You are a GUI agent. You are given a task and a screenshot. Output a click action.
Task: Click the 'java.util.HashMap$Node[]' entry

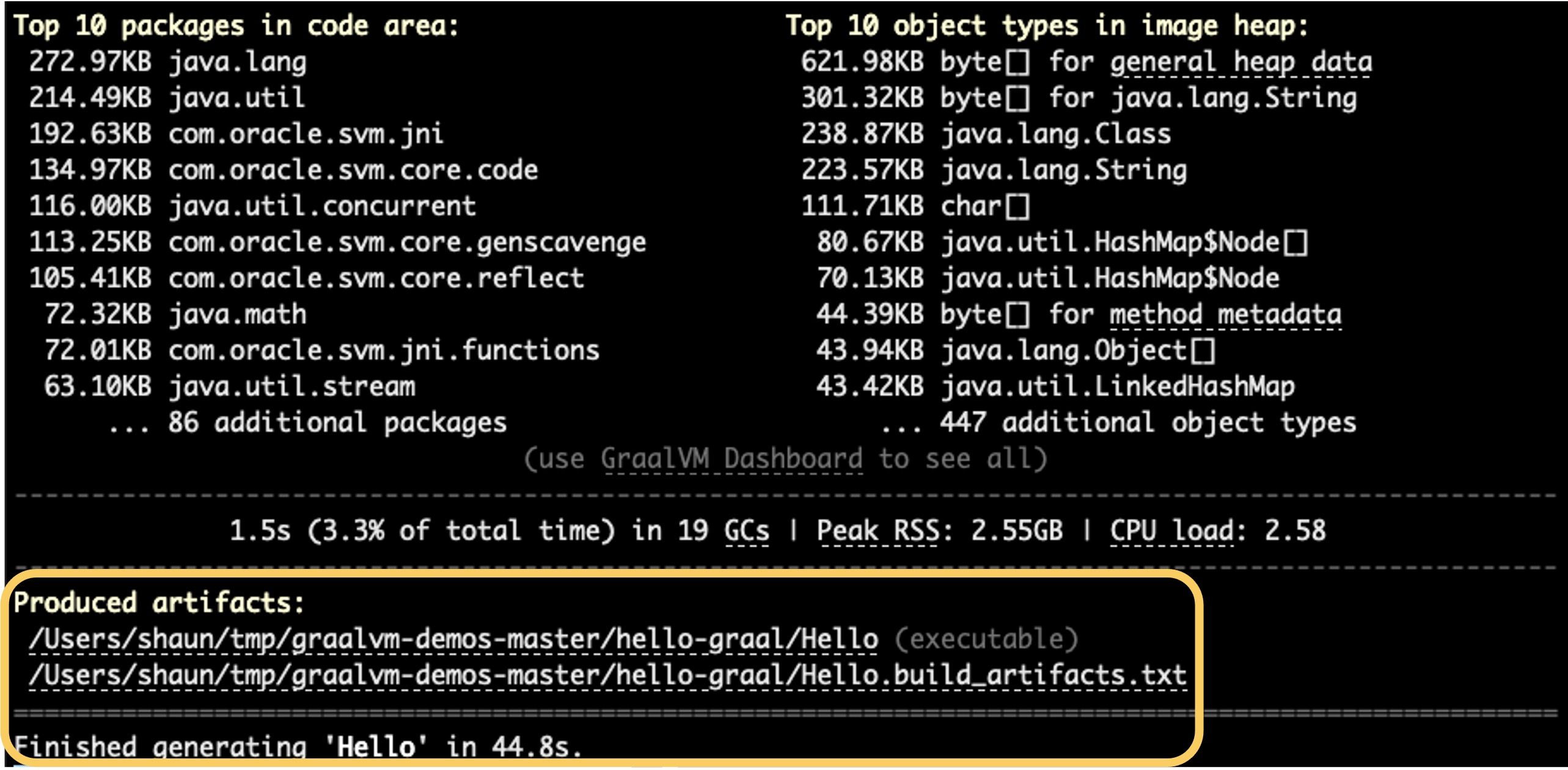coord(1123,243)
